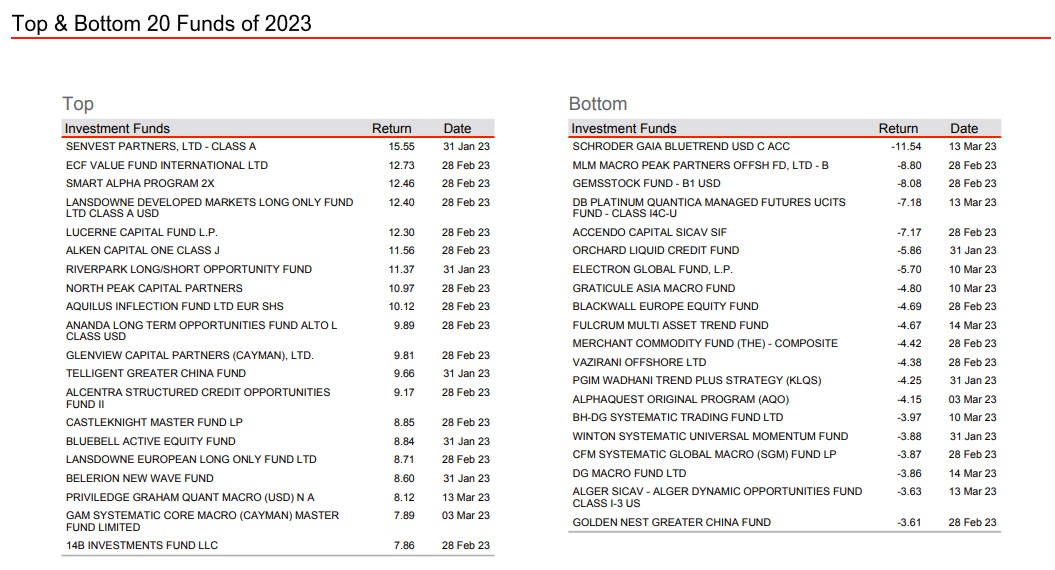Click the Bottom table 'Date' column header

point(964,129)
